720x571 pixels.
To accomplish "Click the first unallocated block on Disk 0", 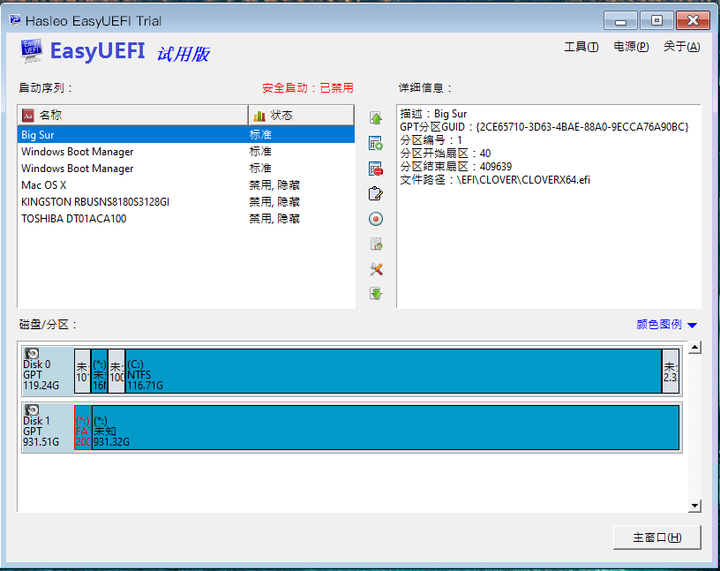I will (82, 371).
